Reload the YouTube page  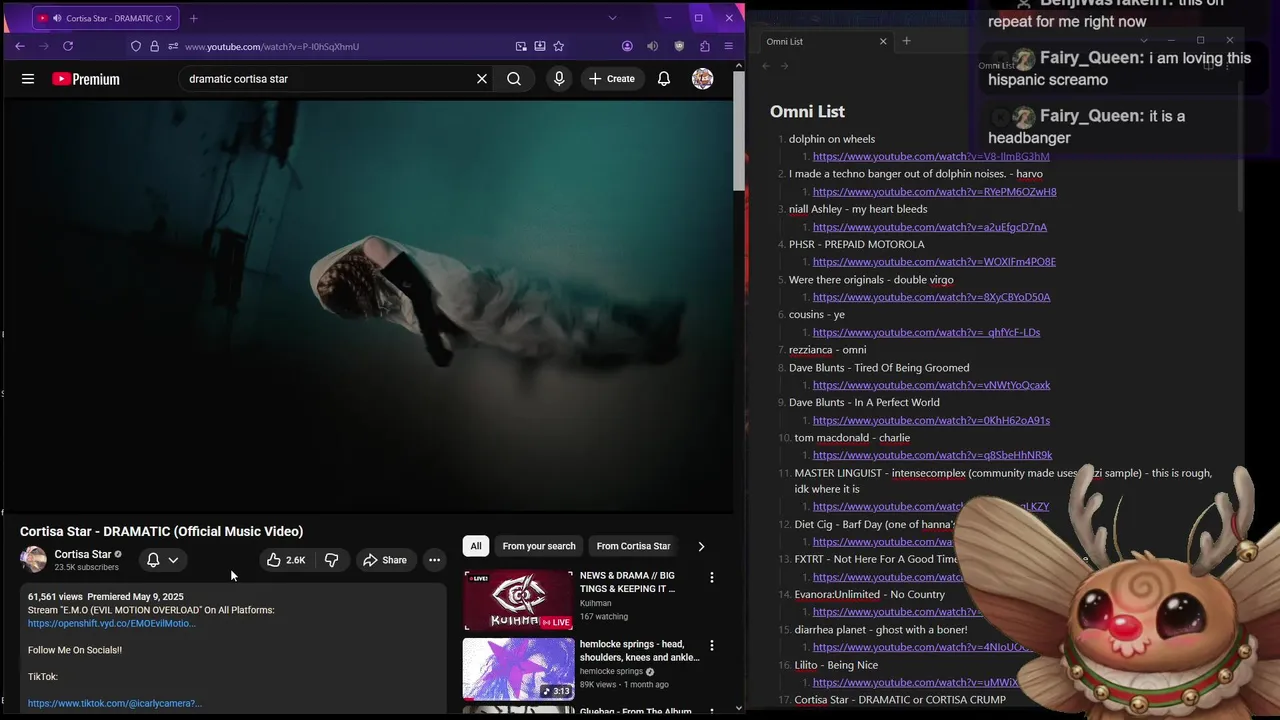68,46
